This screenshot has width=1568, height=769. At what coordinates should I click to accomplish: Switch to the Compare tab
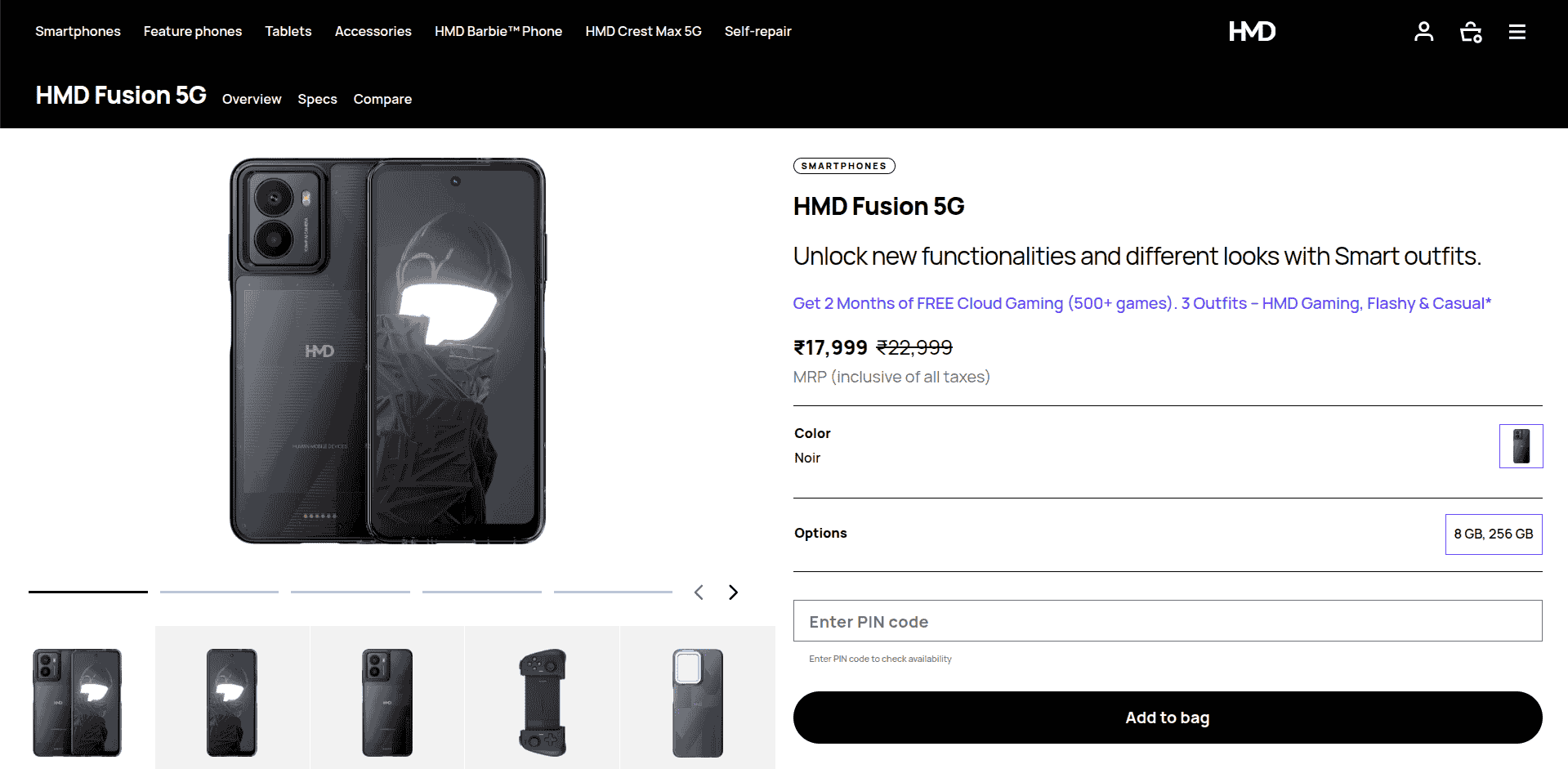382,99
